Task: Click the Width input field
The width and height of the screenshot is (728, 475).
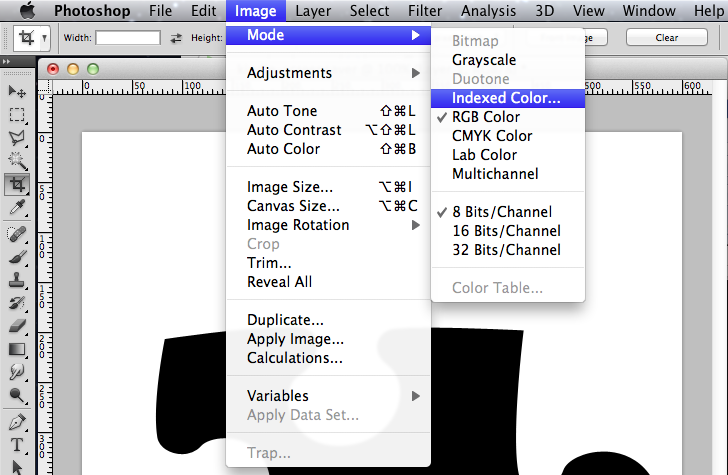Action: point(128,38)
